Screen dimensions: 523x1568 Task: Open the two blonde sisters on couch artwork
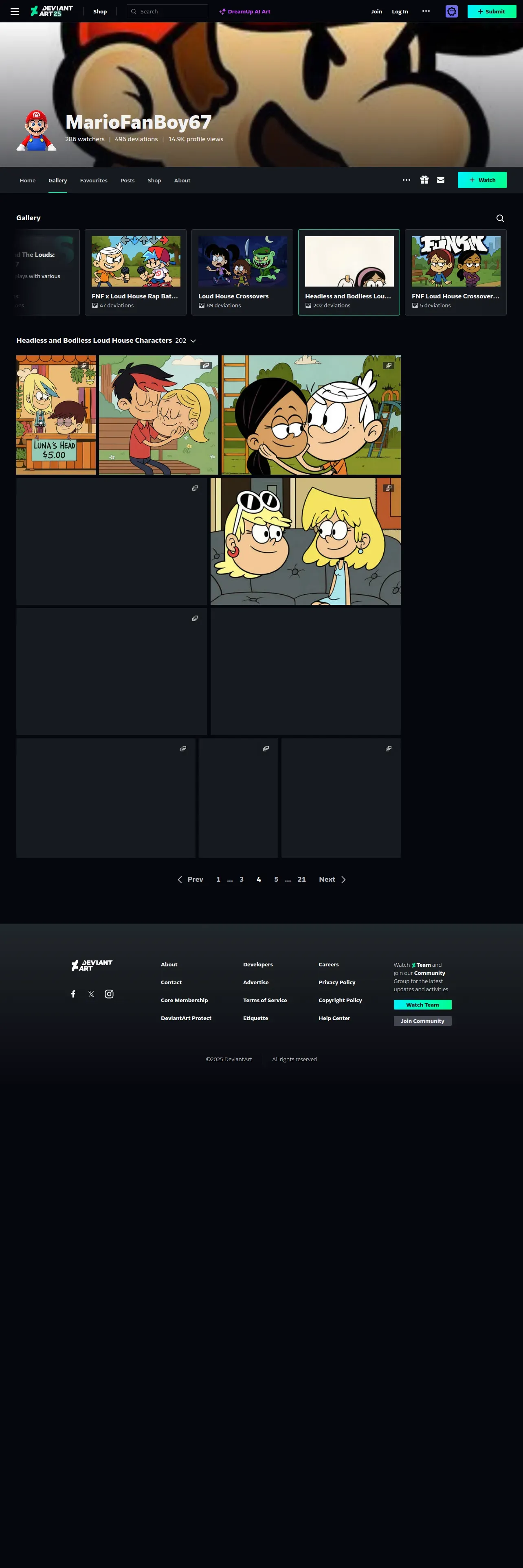tap(305, 541)
